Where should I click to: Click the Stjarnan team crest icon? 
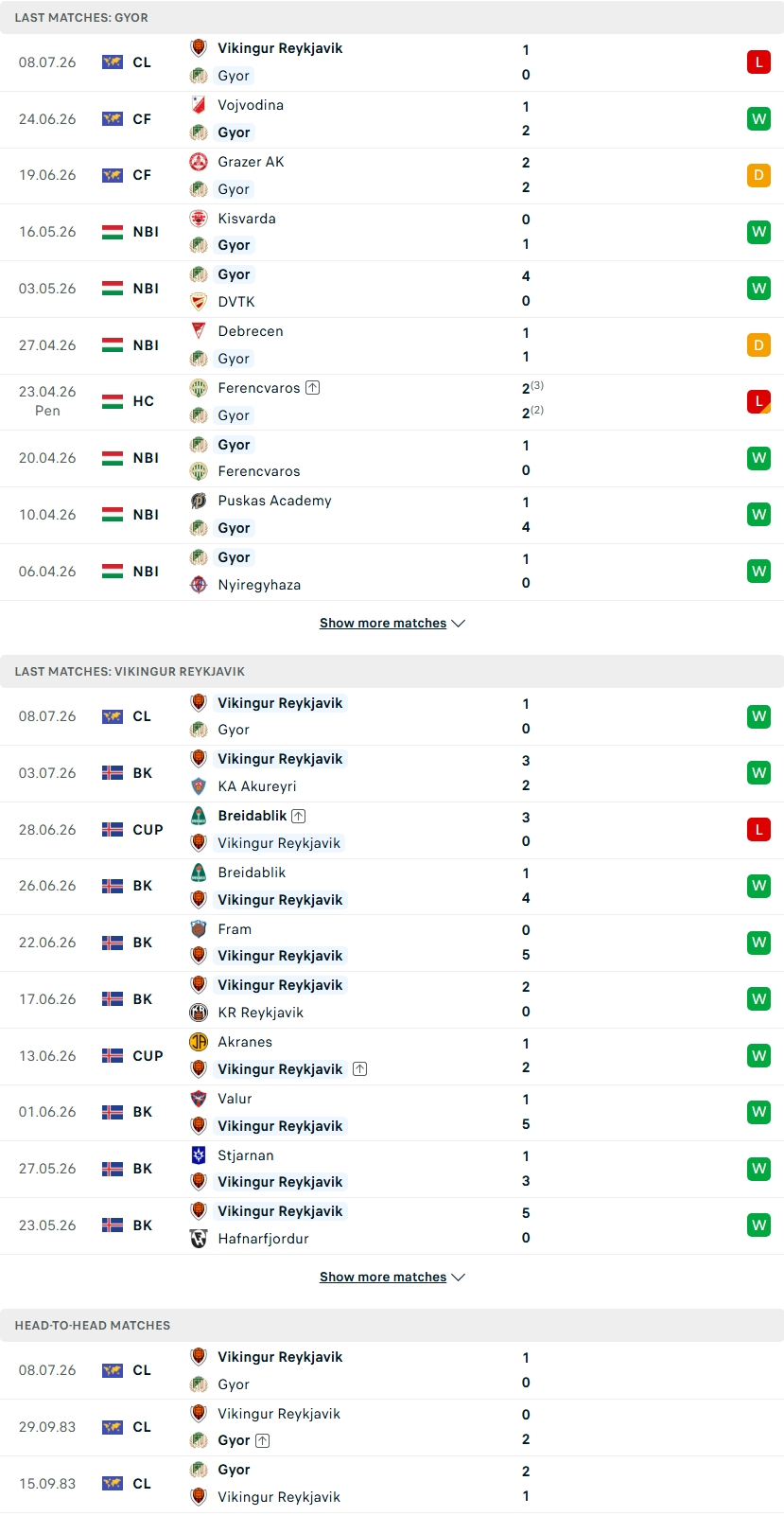click(x=199, y=1155)
